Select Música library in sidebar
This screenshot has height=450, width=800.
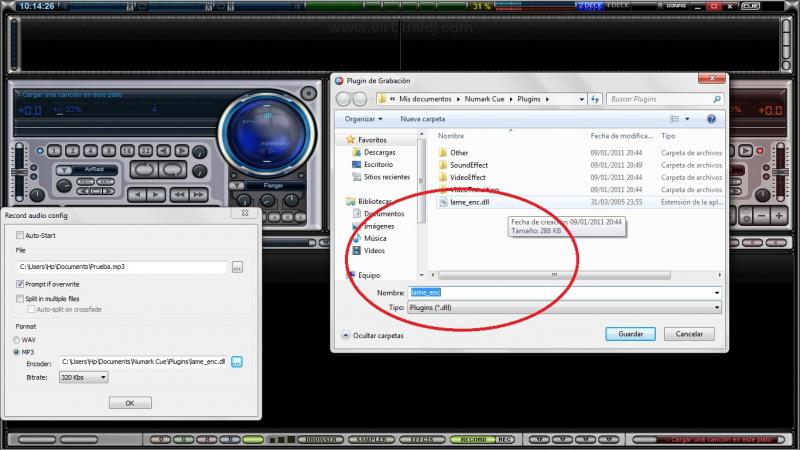pyautogui.click(x=375, y=238)
